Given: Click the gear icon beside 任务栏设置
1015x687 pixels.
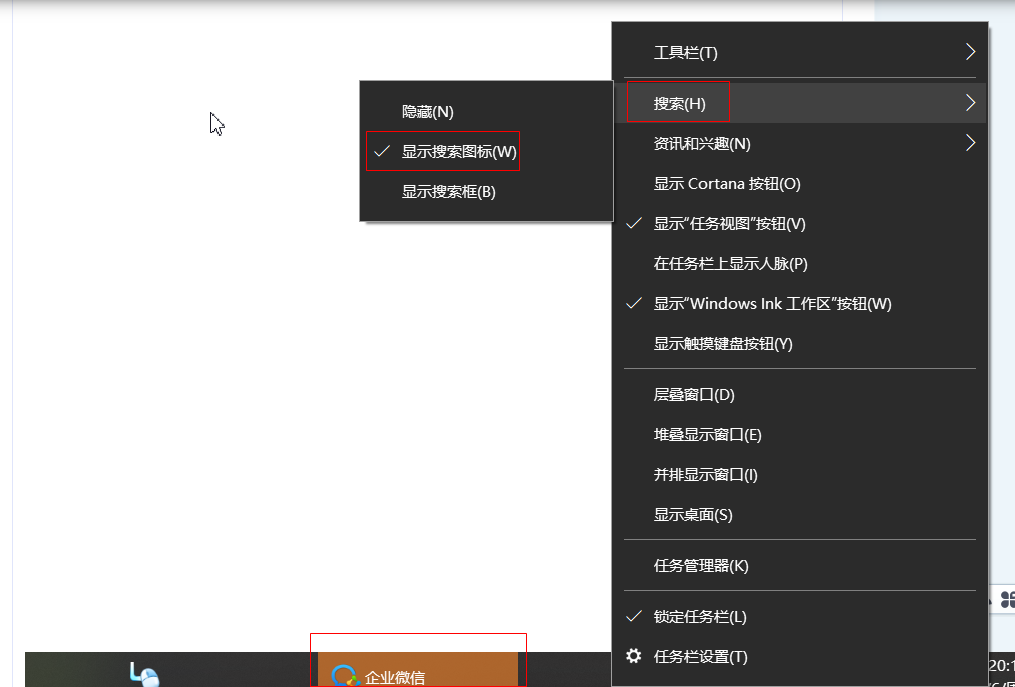Looking at the screenshot, I should [633, 656].
